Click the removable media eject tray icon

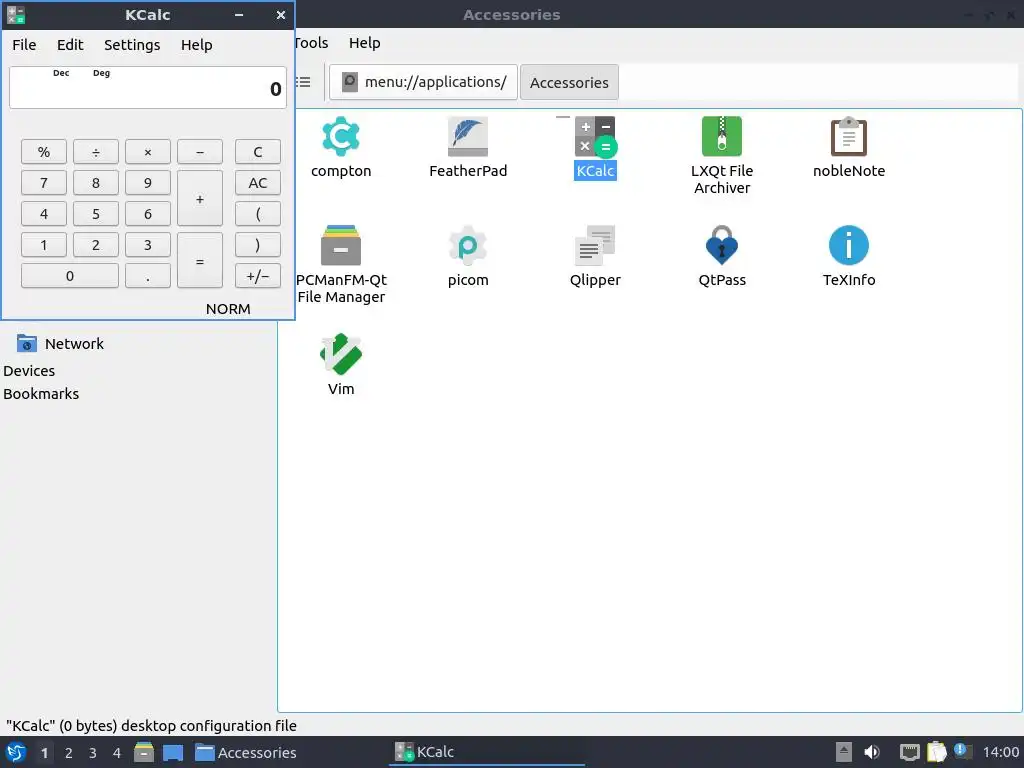pyautogui.click(x=843, y=752)
